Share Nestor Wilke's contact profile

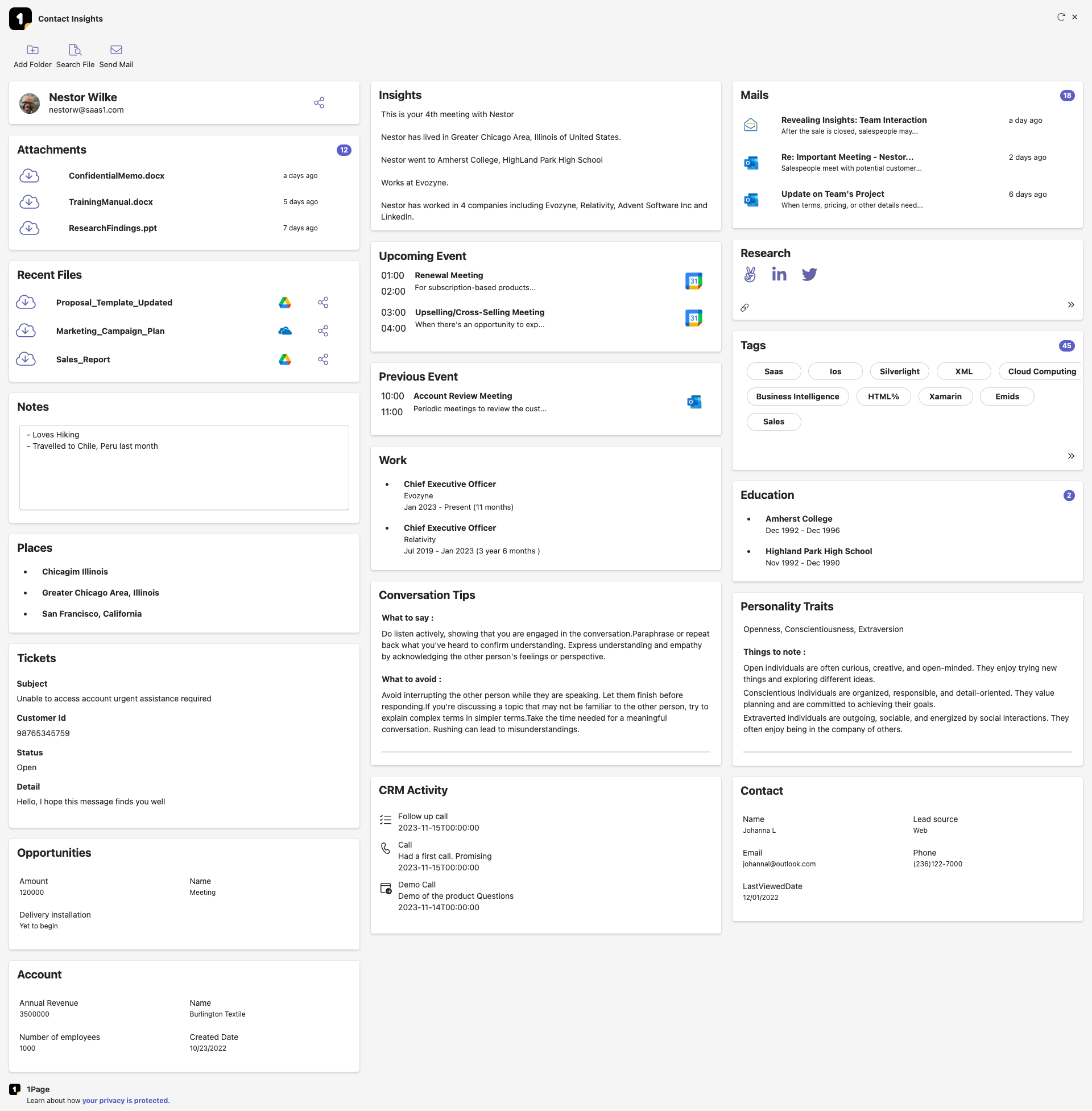320,102
